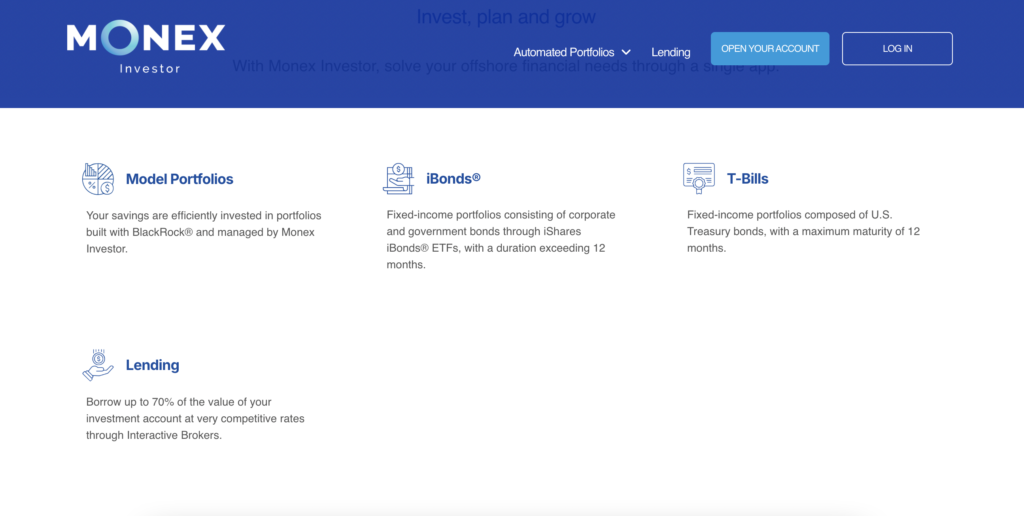Click the Lending hand-and-coin icon

(x=98, y=364)
